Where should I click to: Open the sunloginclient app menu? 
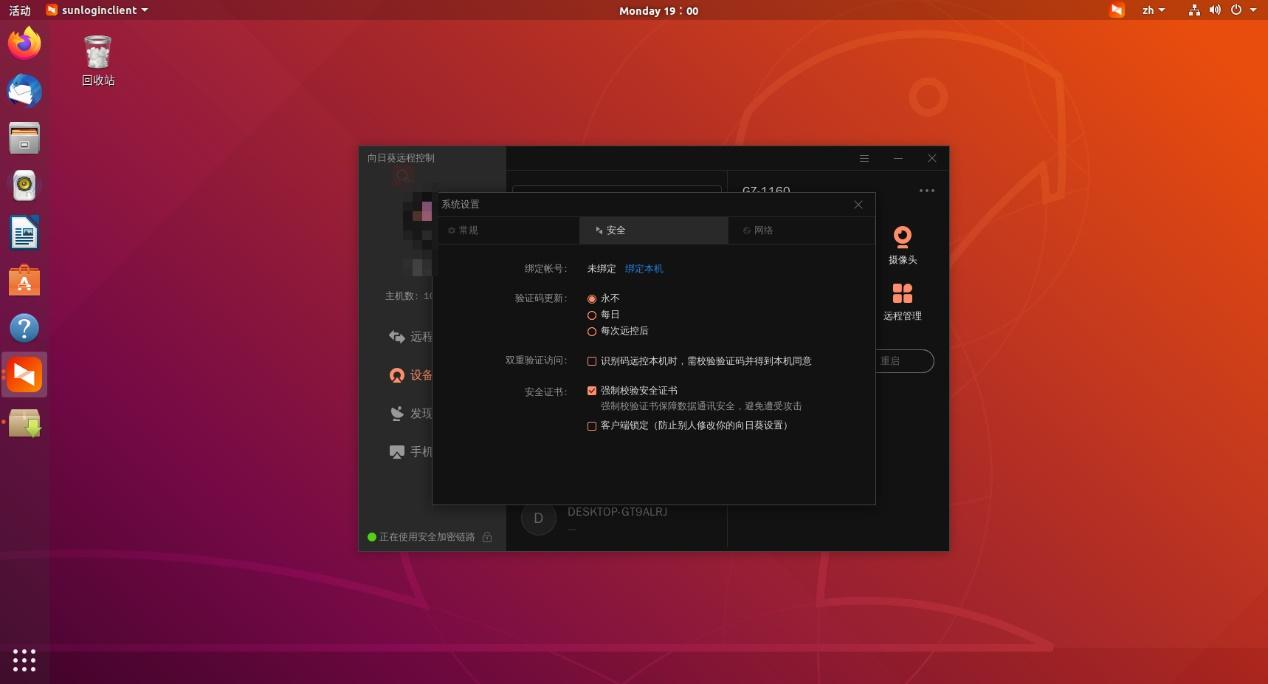[97, 10]
